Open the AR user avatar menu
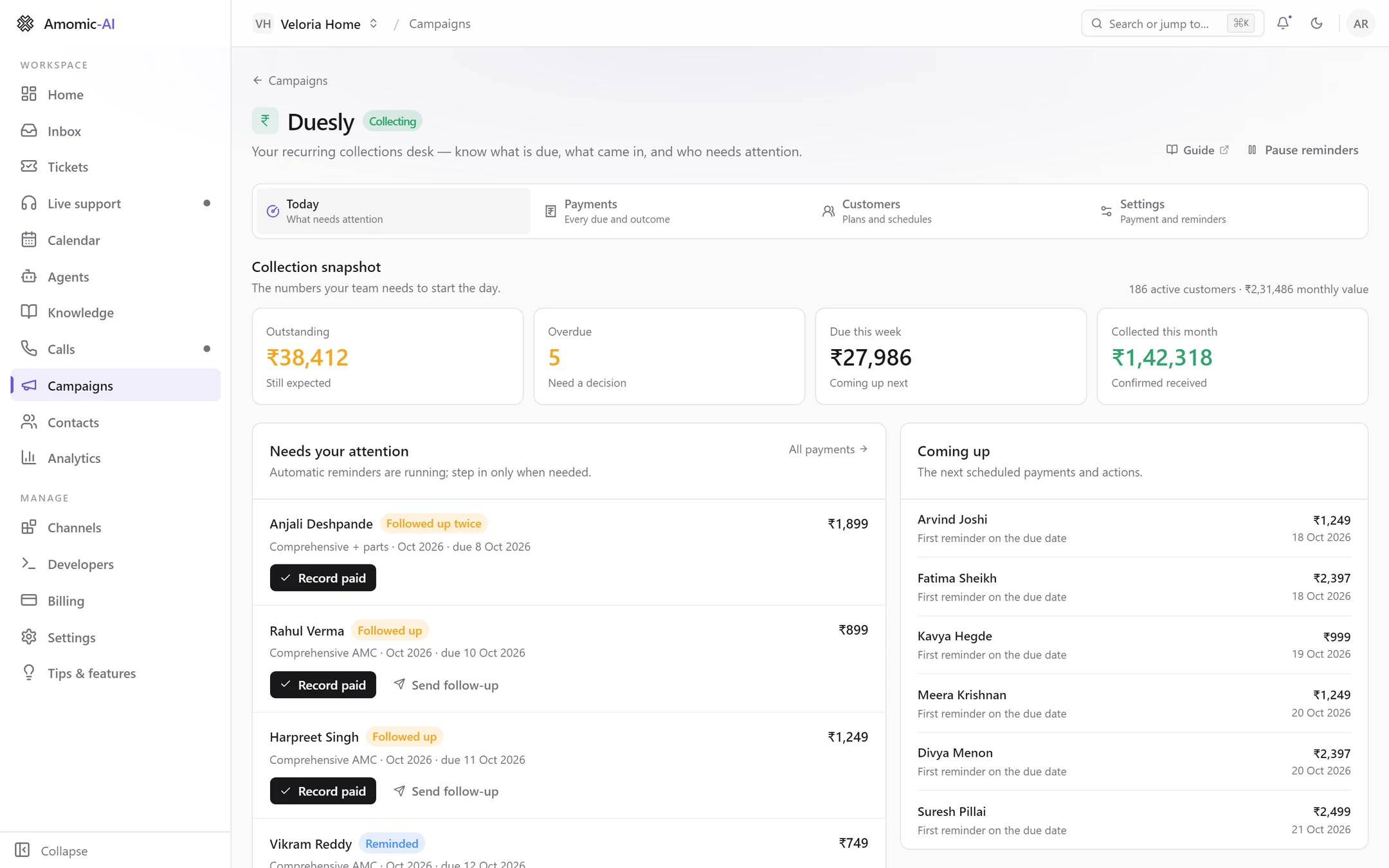 (x=1360, y=24)
